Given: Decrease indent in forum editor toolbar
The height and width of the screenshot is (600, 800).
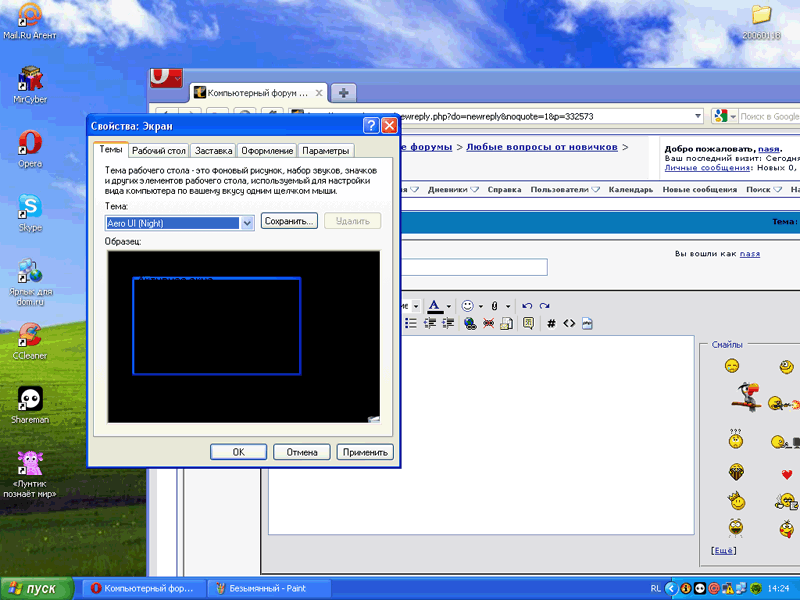Looking at the screenshot, I should pos(430,323).
